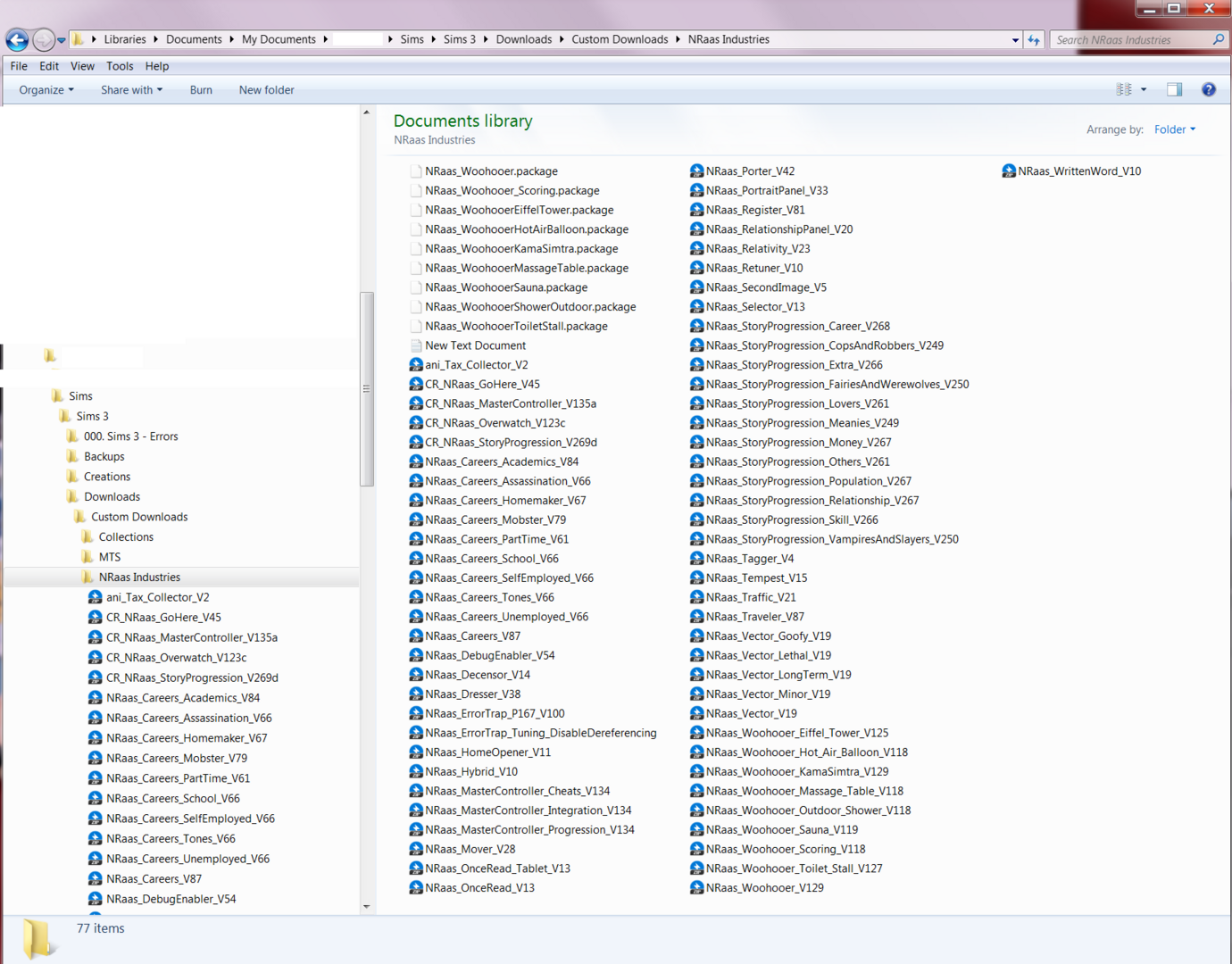Open the Share with dropdown

pos(131,90)
